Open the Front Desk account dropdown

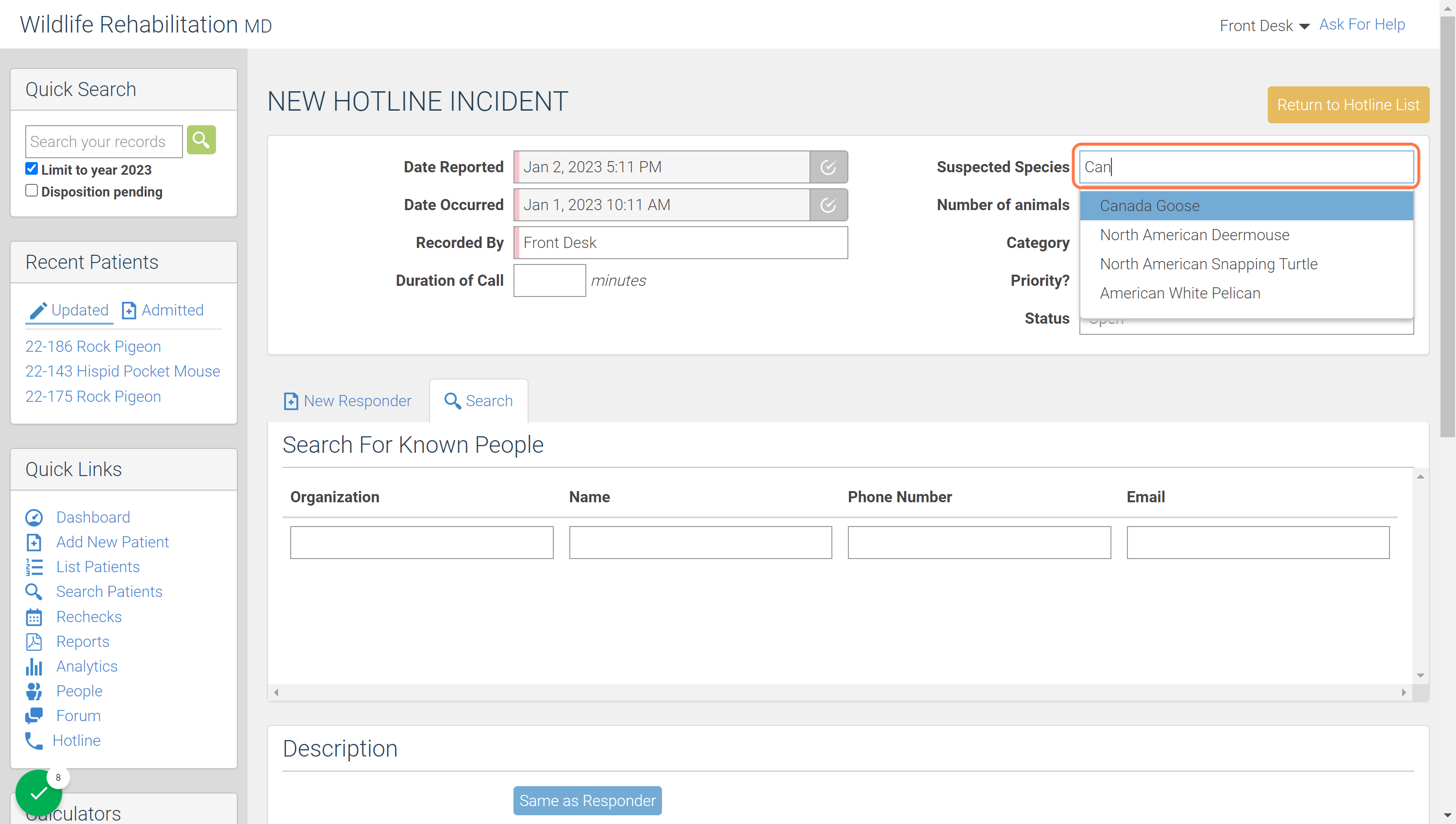(1264, 25)
